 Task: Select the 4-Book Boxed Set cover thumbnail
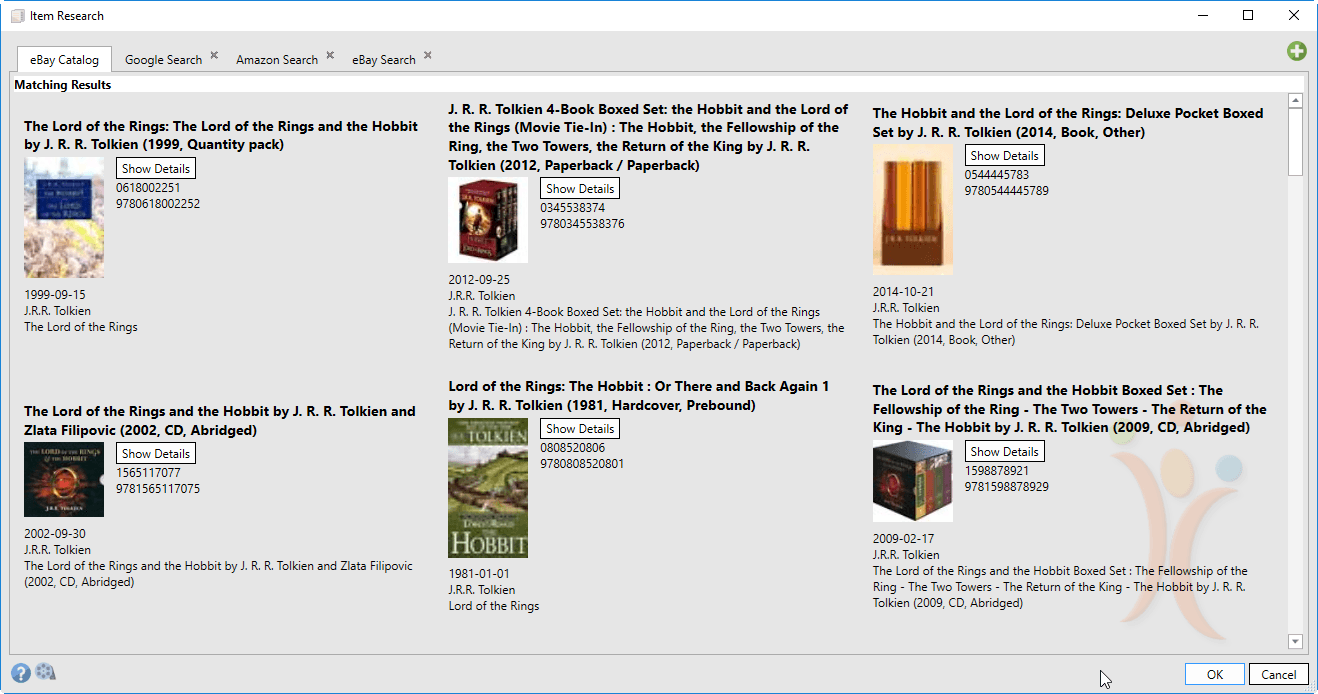[488, 220]
